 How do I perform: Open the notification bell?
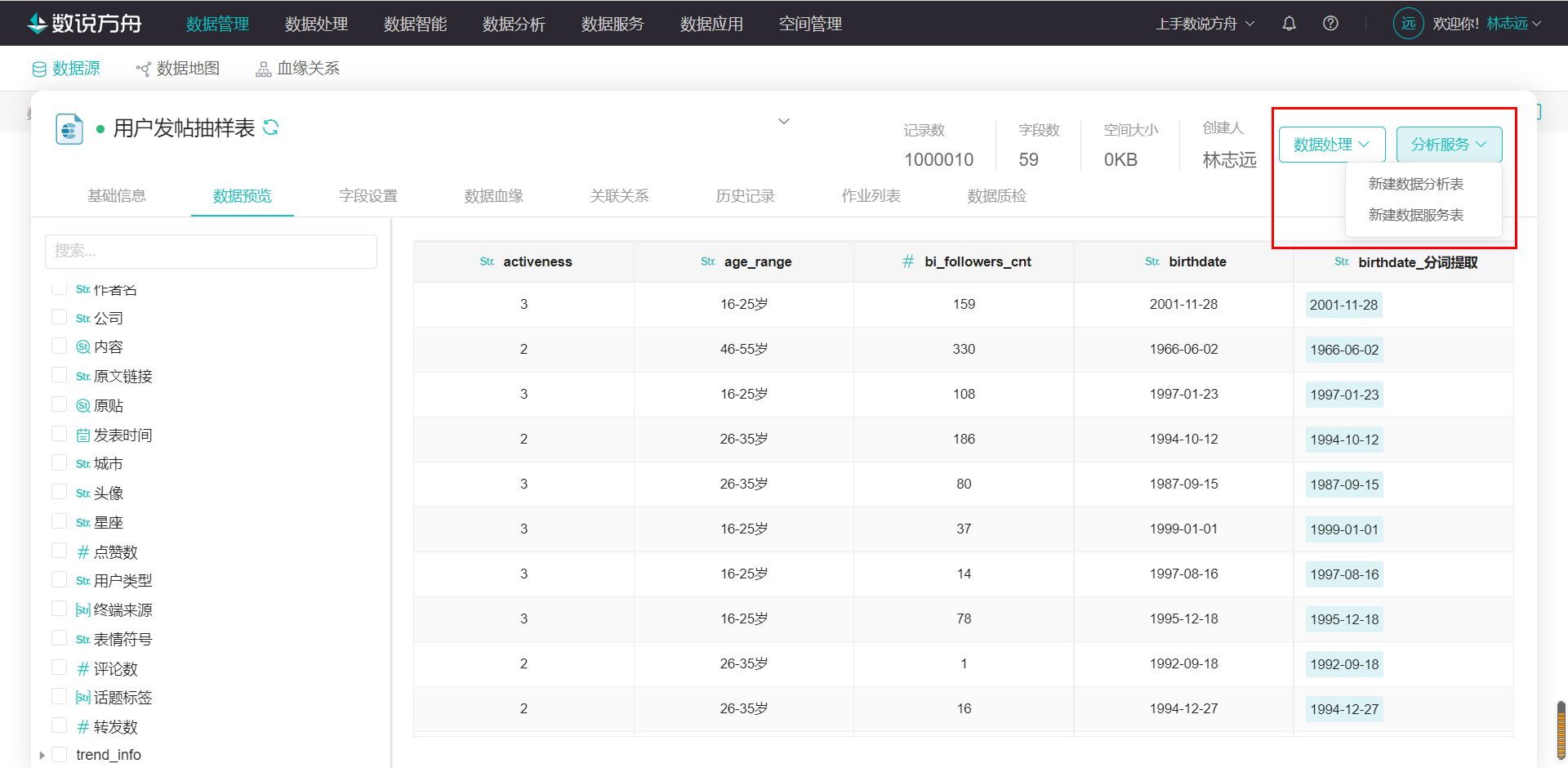tap(1289, 24)
